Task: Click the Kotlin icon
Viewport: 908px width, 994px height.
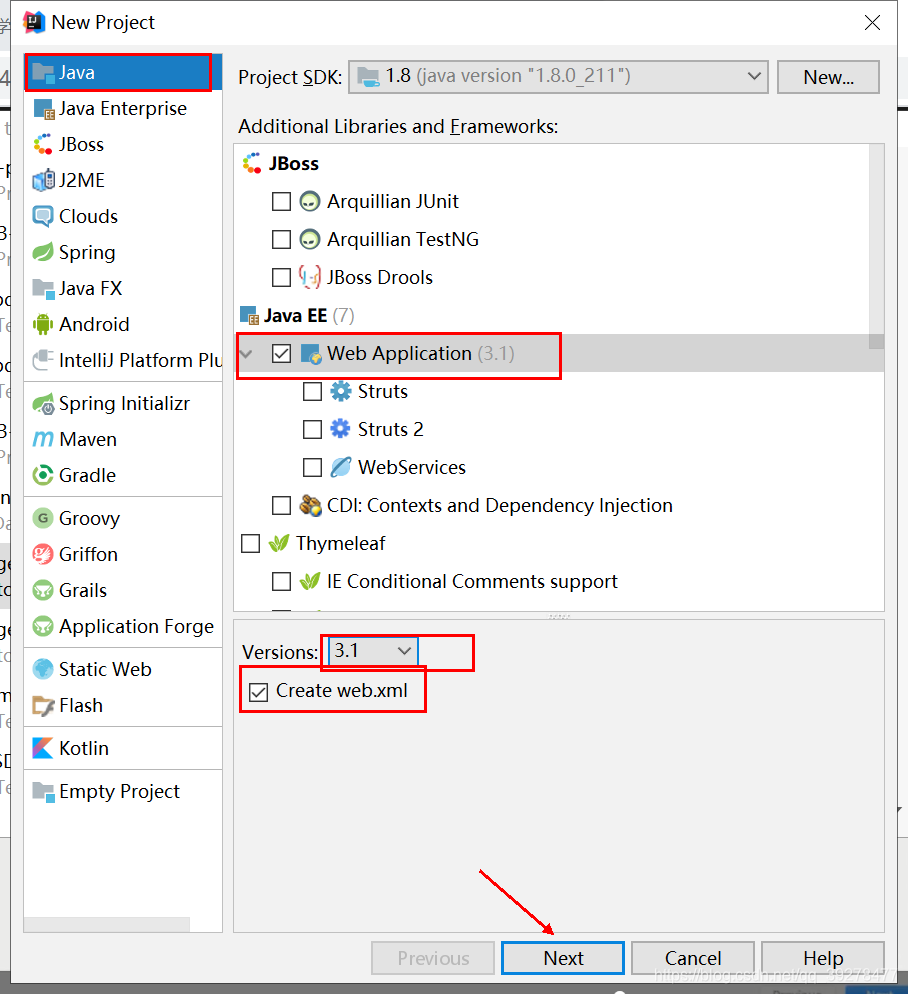Action: coord(43,749)
